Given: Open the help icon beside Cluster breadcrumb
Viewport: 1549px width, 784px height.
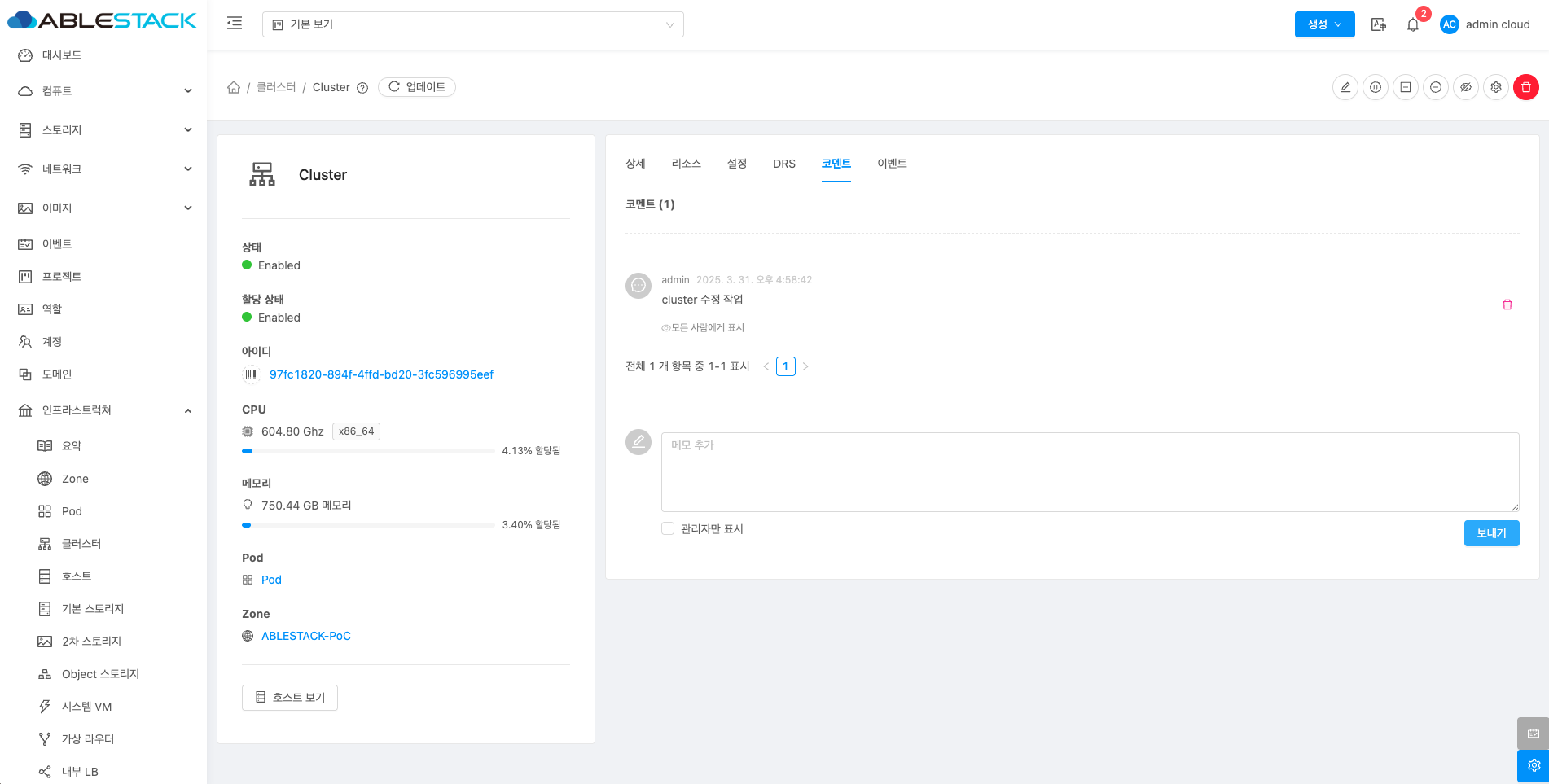Looking at the screenshot, I should (x=362, y=88).
